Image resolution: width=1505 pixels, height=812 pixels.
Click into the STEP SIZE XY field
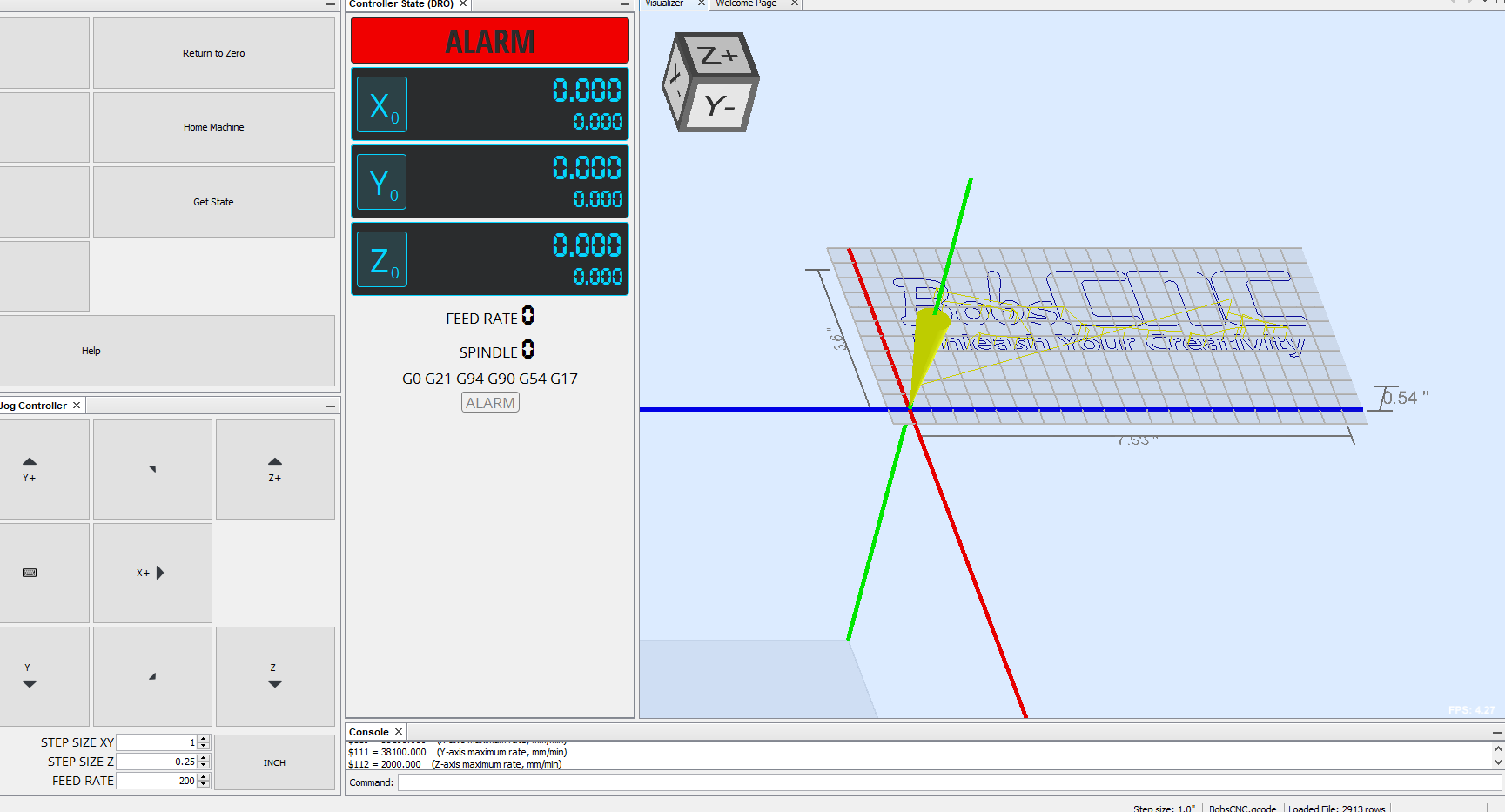pyautogui.click(x=157, y=742)
